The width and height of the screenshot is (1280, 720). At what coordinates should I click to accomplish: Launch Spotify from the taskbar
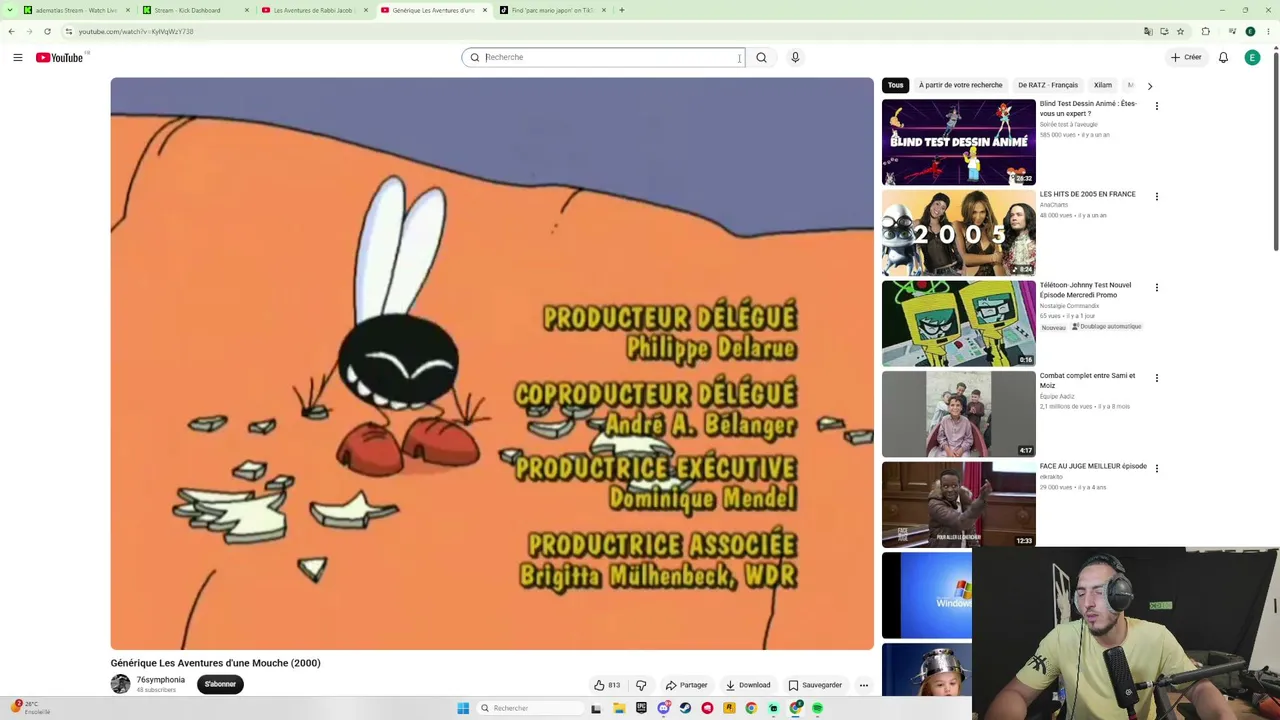pos(817,708)
